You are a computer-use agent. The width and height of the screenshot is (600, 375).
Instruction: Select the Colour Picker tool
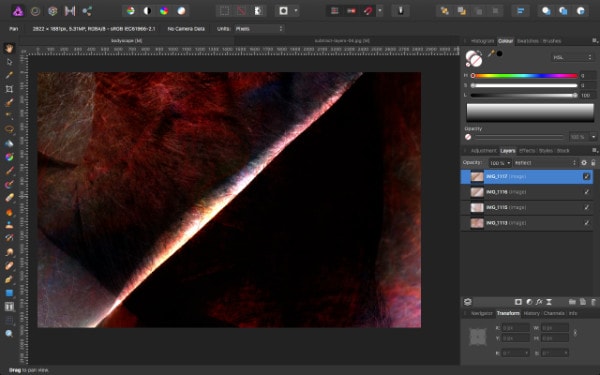[9, 75]
